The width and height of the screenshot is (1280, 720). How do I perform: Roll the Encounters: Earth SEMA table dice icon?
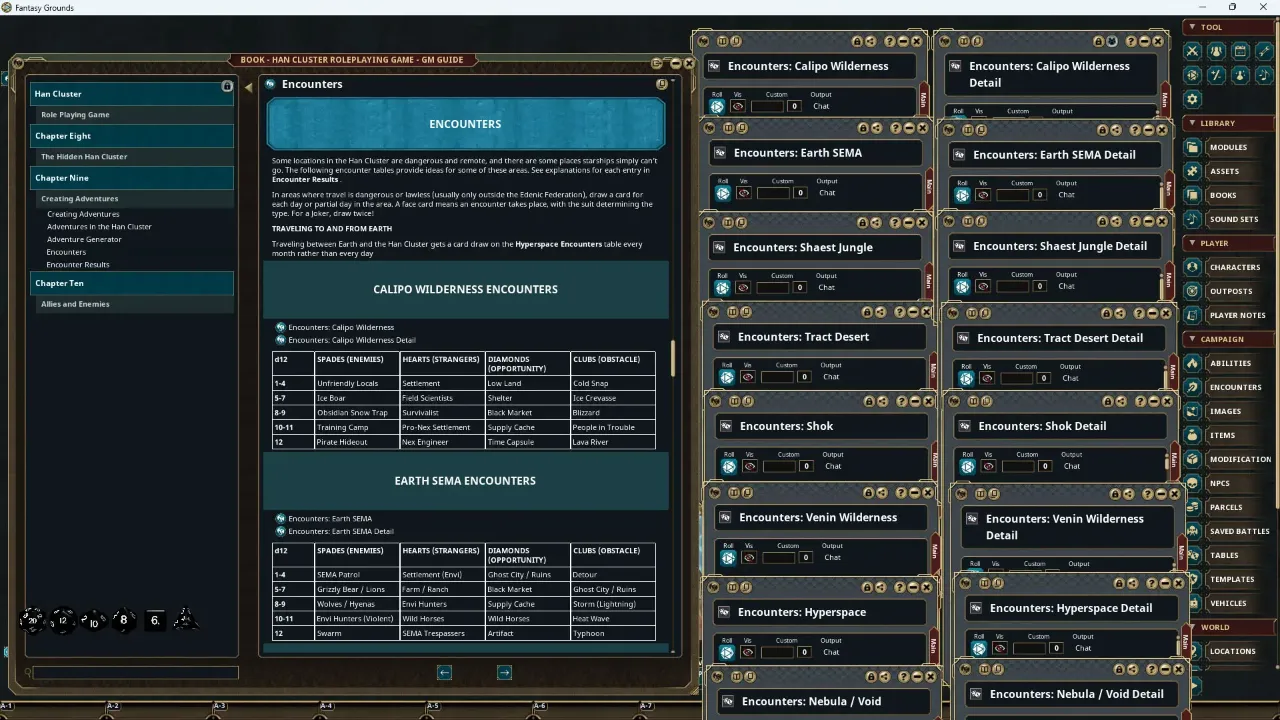(x=723, y=193)
